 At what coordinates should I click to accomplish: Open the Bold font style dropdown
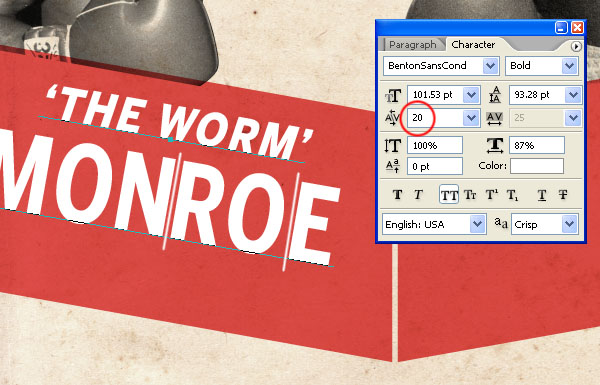point(569,66)
